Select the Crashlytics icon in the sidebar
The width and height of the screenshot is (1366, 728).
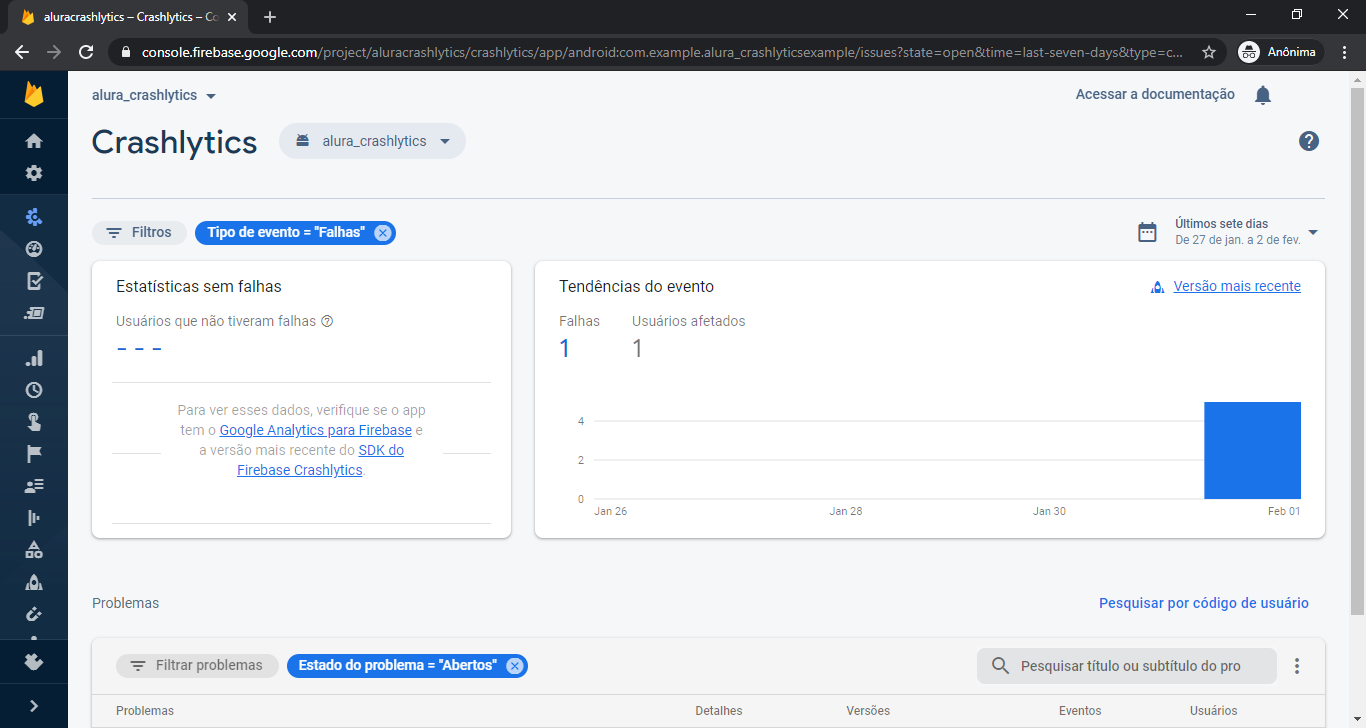tap(34, 216)
